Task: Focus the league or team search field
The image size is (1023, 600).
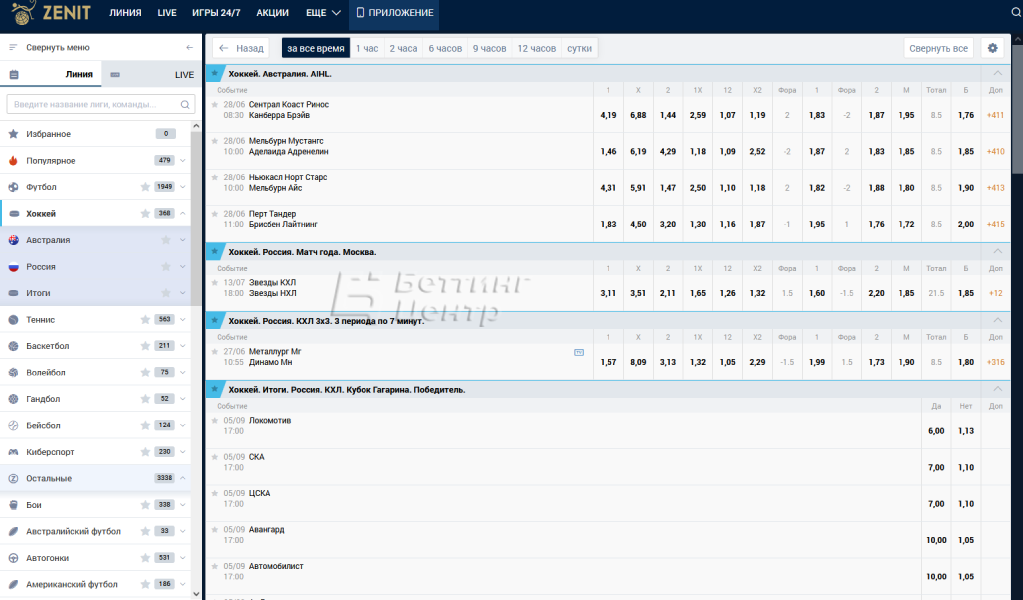Action: coord(100,104)
